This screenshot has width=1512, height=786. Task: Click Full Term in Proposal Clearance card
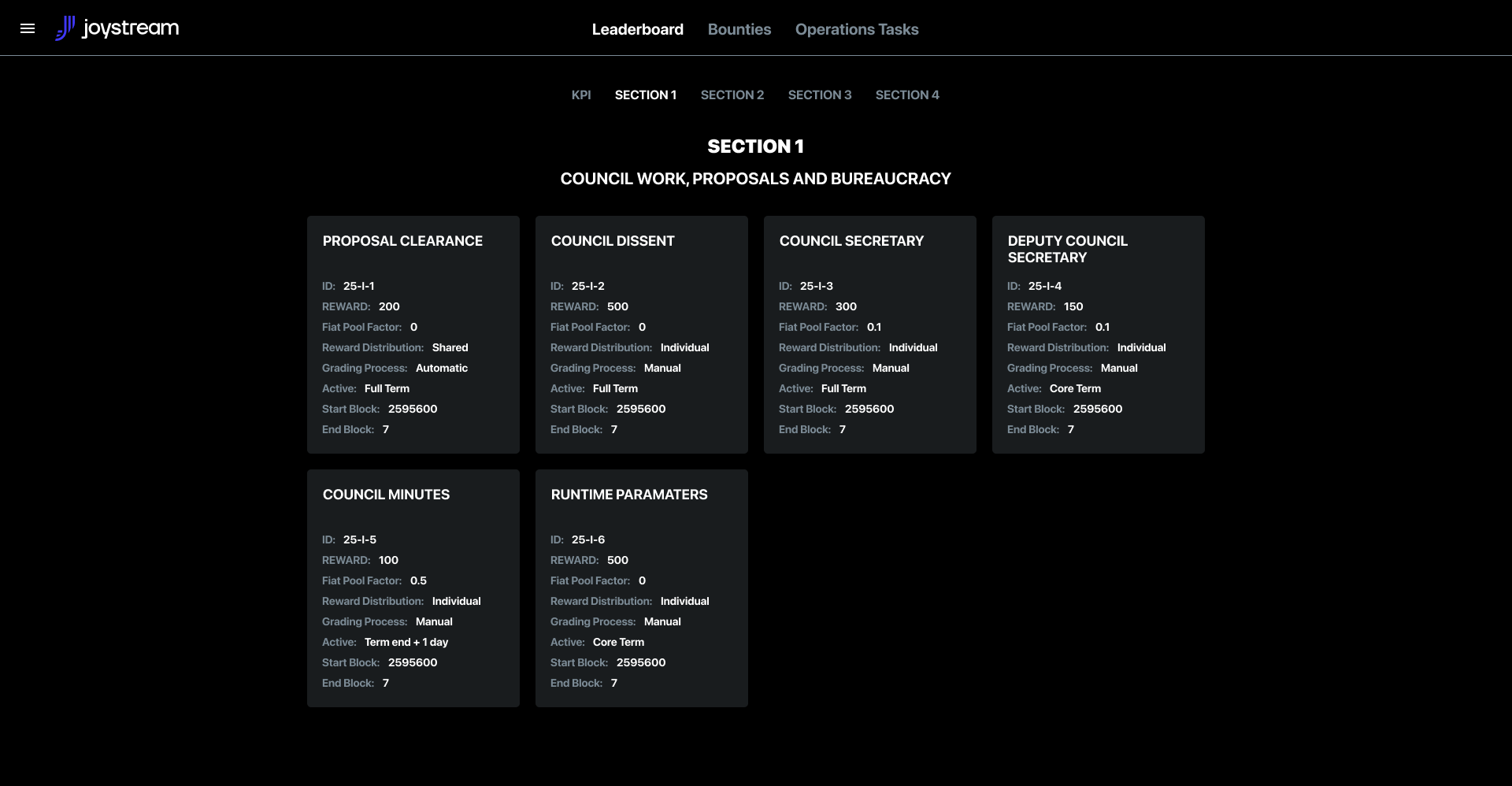tap(387, 388)
